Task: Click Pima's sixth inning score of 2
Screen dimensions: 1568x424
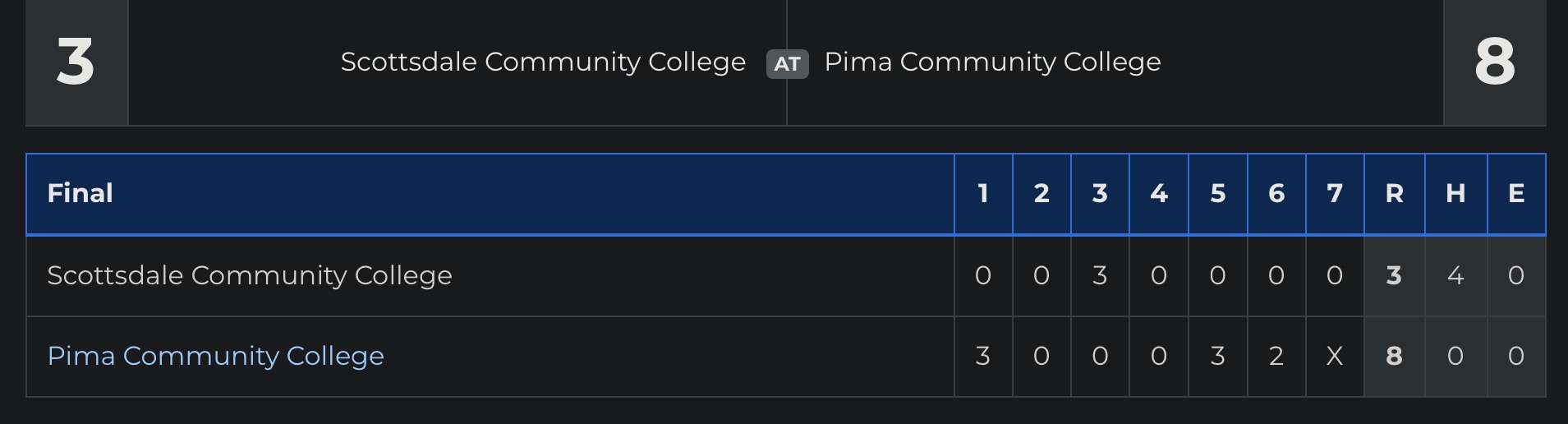Action: click(x=1276, y=356)
